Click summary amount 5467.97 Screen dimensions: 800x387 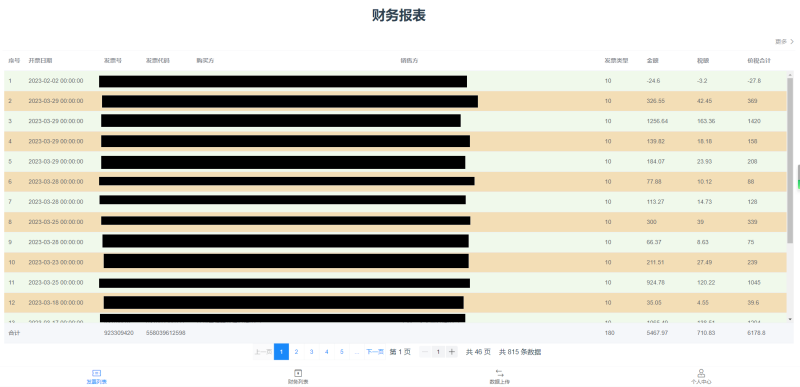[x=657, y=333]
